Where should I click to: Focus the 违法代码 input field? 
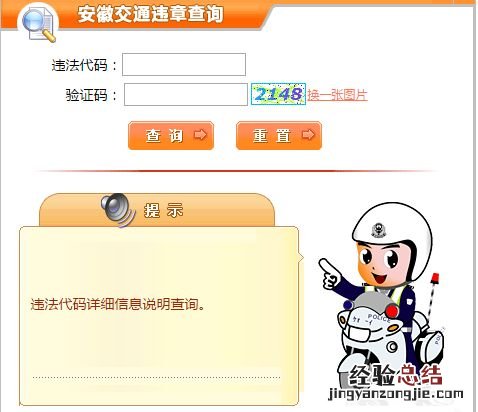184,64
